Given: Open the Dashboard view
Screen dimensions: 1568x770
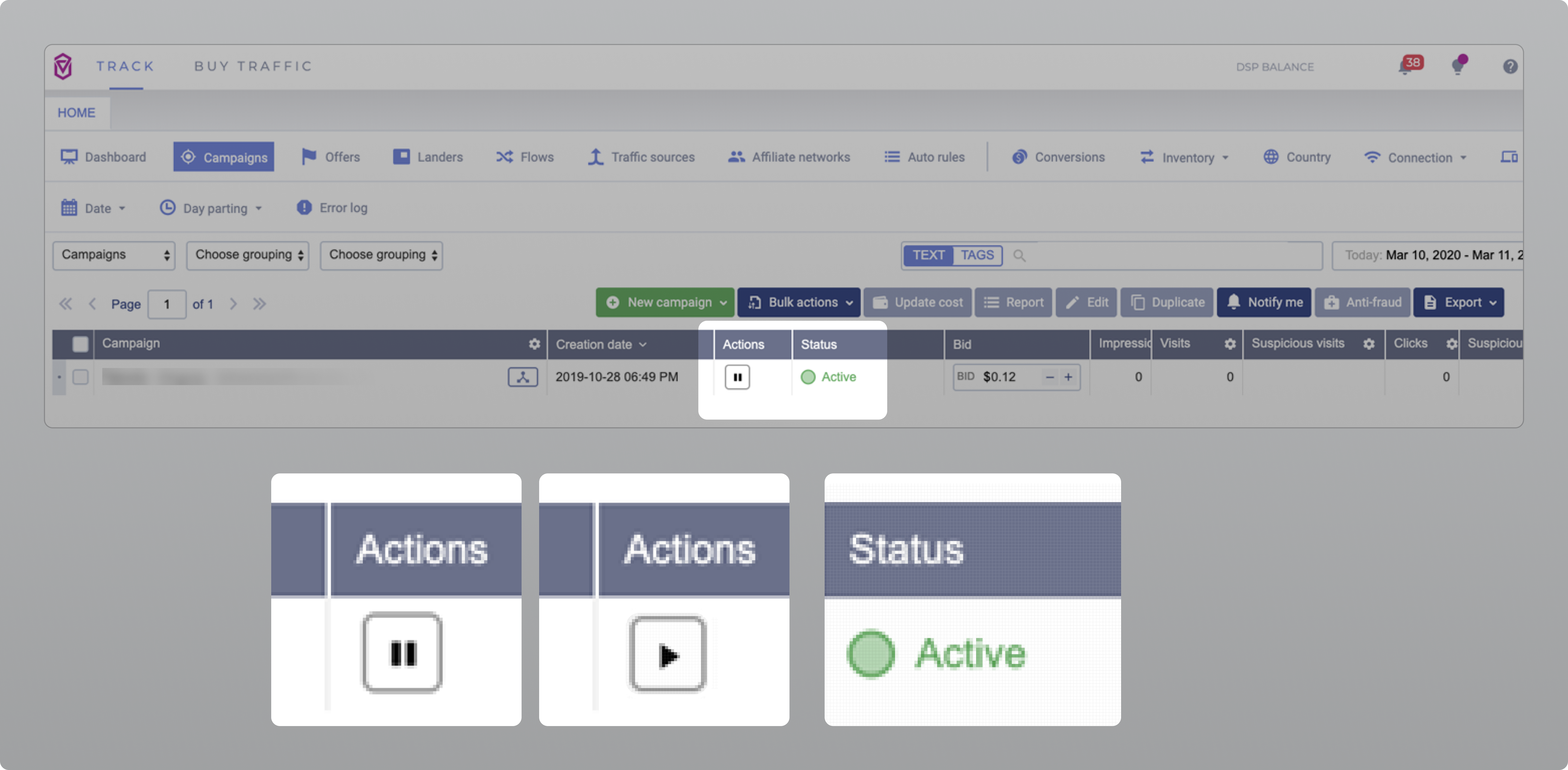Looking at the screenshot, I should pos(114,157).
